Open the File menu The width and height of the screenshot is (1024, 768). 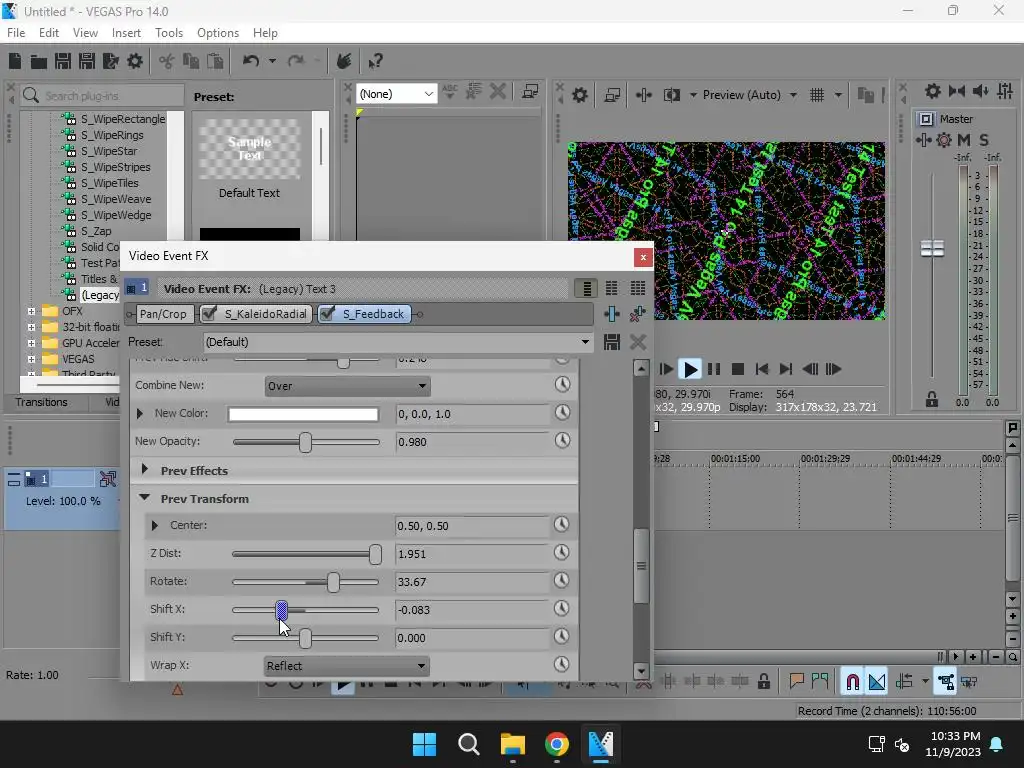[16, 33]
